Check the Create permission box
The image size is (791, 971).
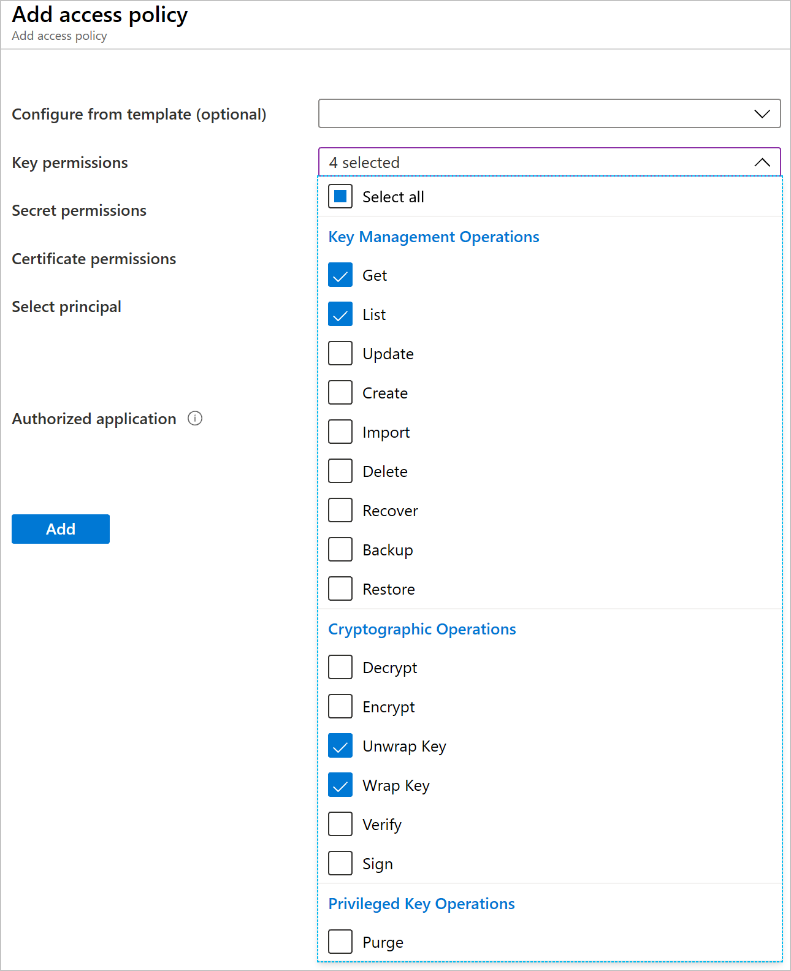(341, 393)
